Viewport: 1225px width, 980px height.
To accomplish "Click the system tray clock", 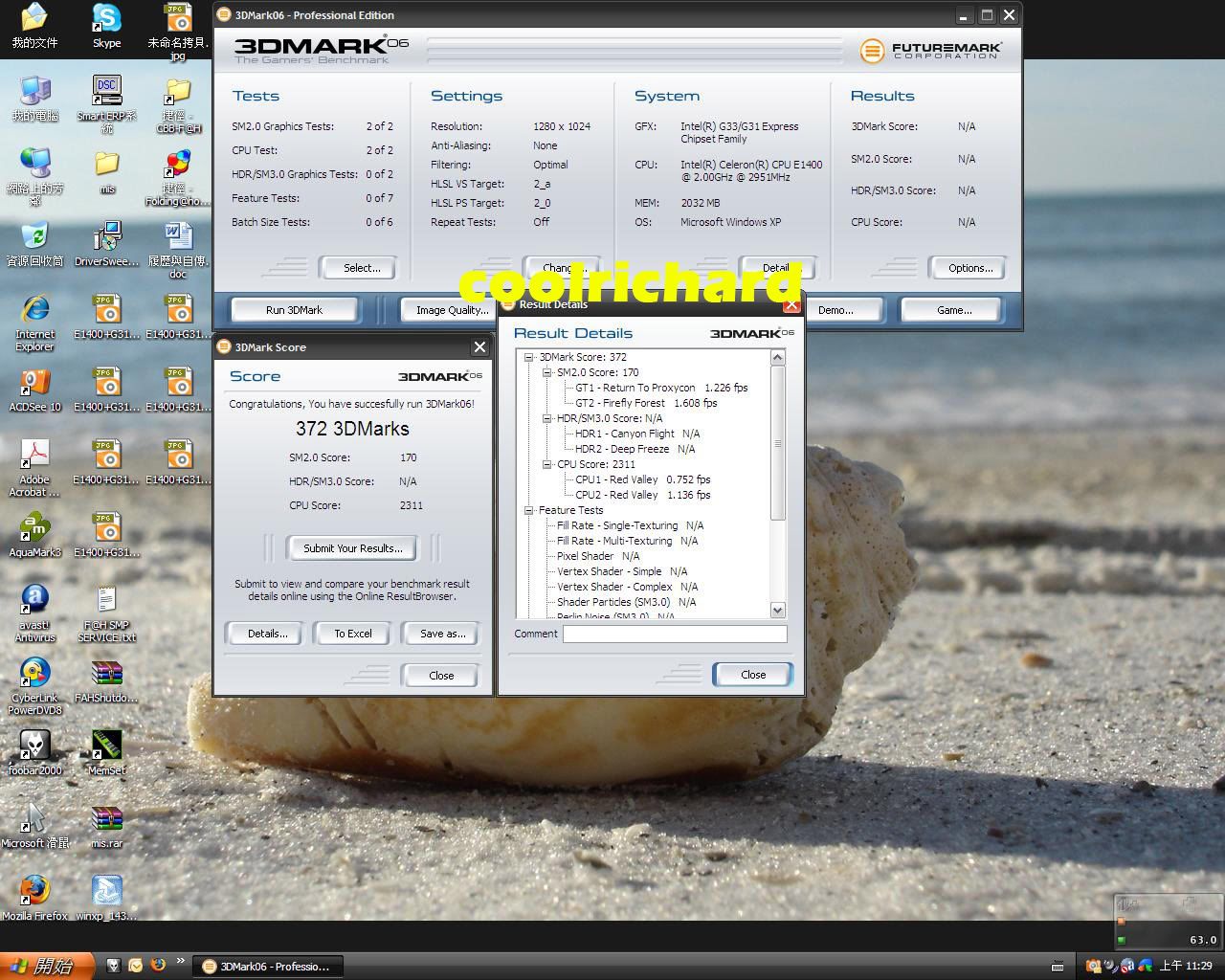I will coord(1187,966).
